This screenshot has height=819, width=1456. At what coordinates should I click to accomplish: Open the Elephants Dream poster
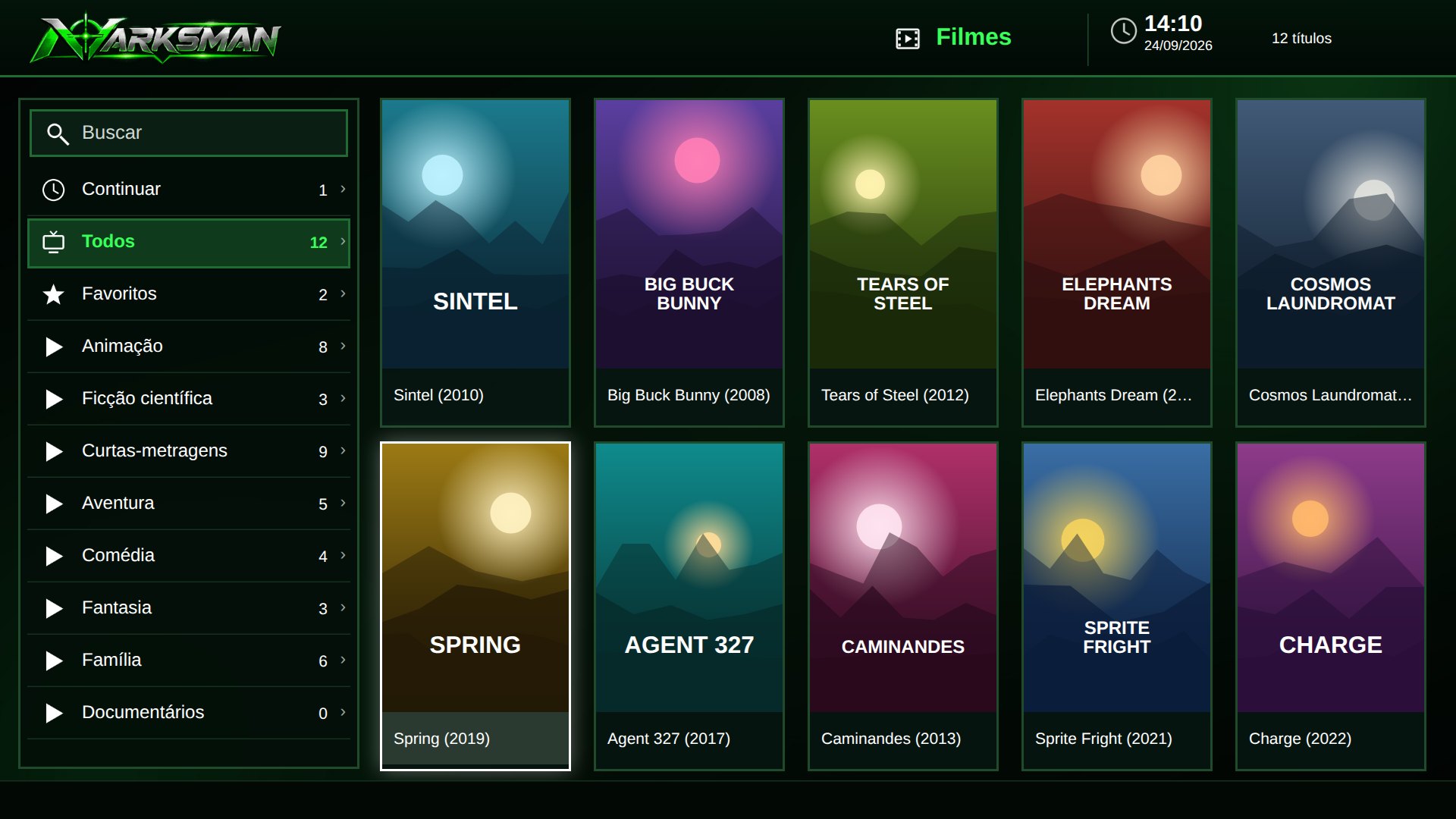[1117, 262]
